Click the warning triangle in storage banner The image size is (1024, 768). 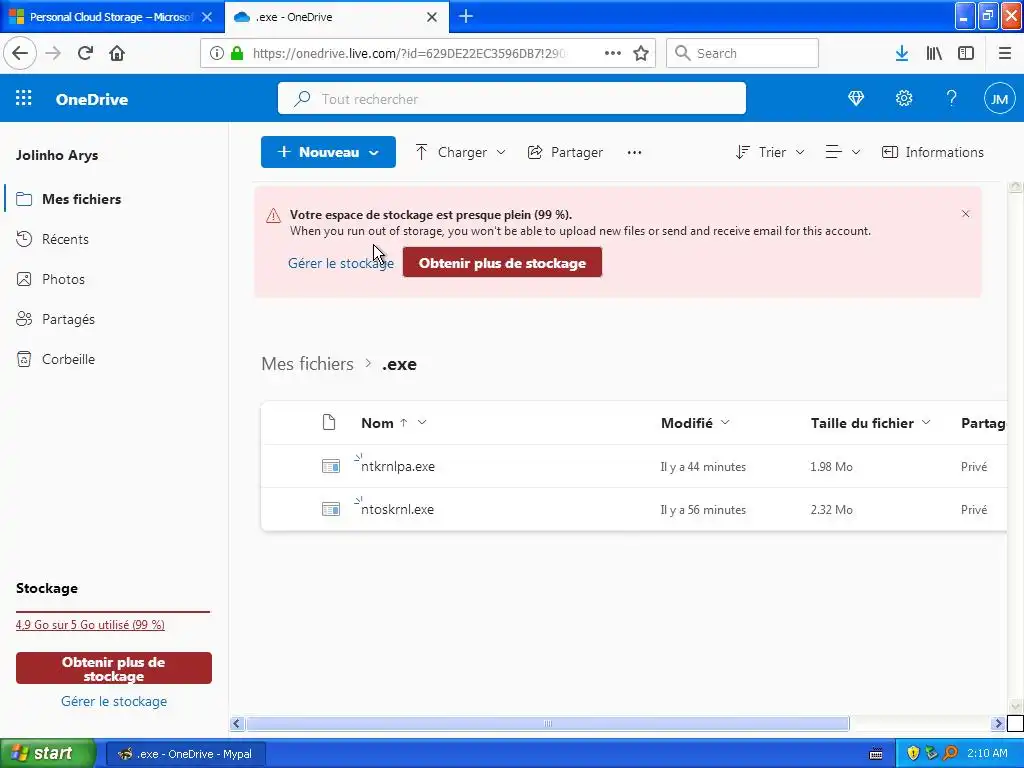[x=274, y=216]
